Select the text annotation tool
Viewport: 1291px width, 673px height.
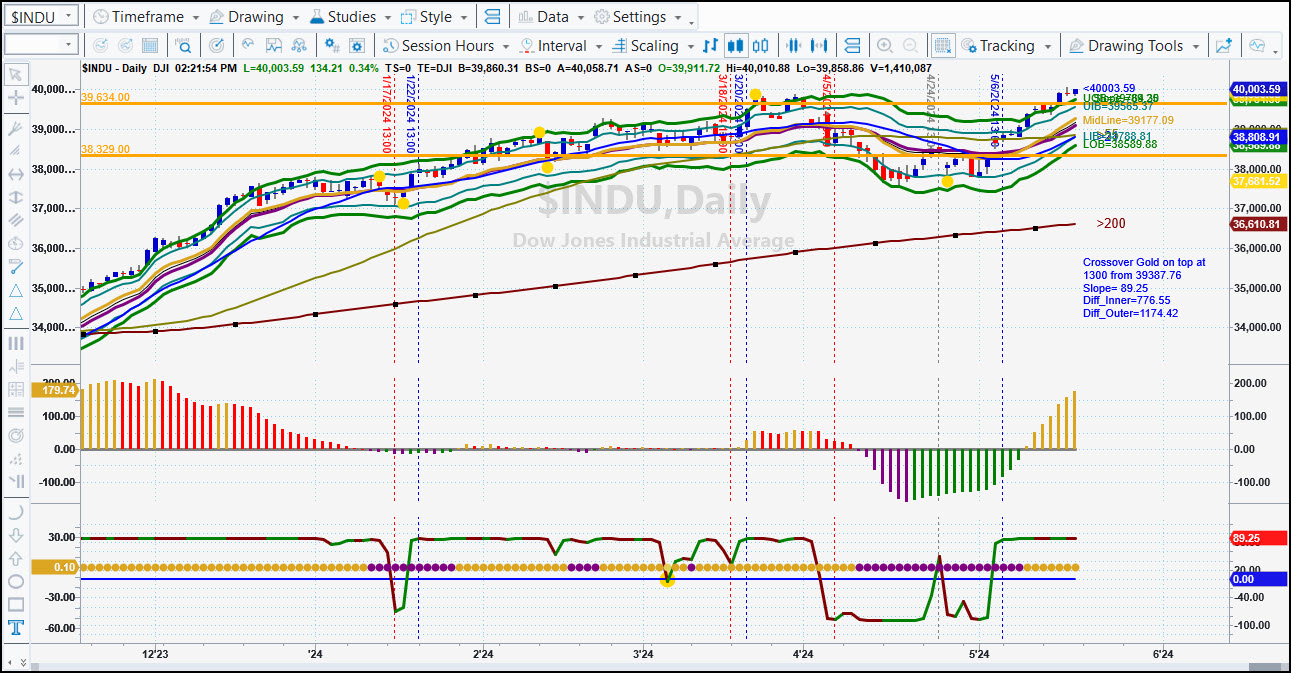point(16,628)
